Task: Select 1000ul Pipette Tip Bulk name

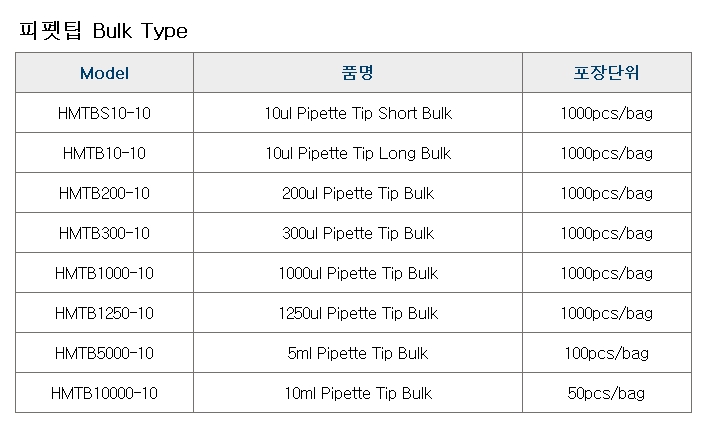Action: [358, 273]
